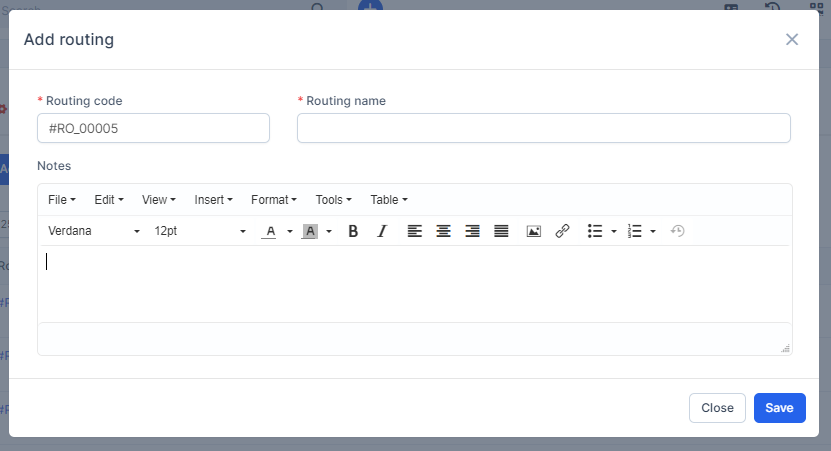The image size is (831, 451).
Task: Click the bullet list icon
Action: (595, 231)
